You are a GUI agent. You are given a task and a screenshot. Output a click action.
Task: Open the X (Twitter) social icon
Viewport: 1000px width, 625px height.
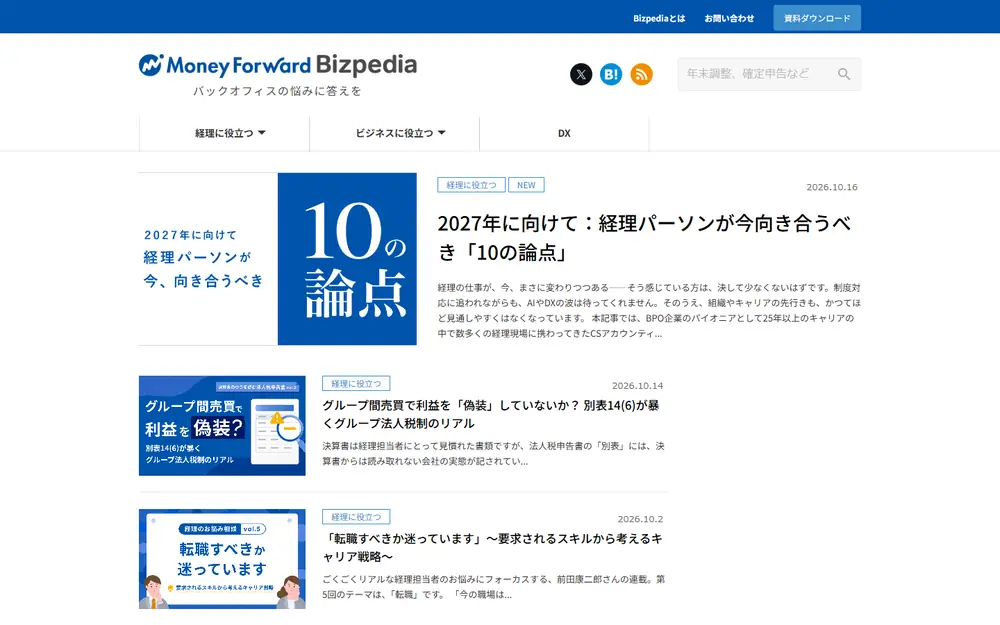click(x=580, y=74)
